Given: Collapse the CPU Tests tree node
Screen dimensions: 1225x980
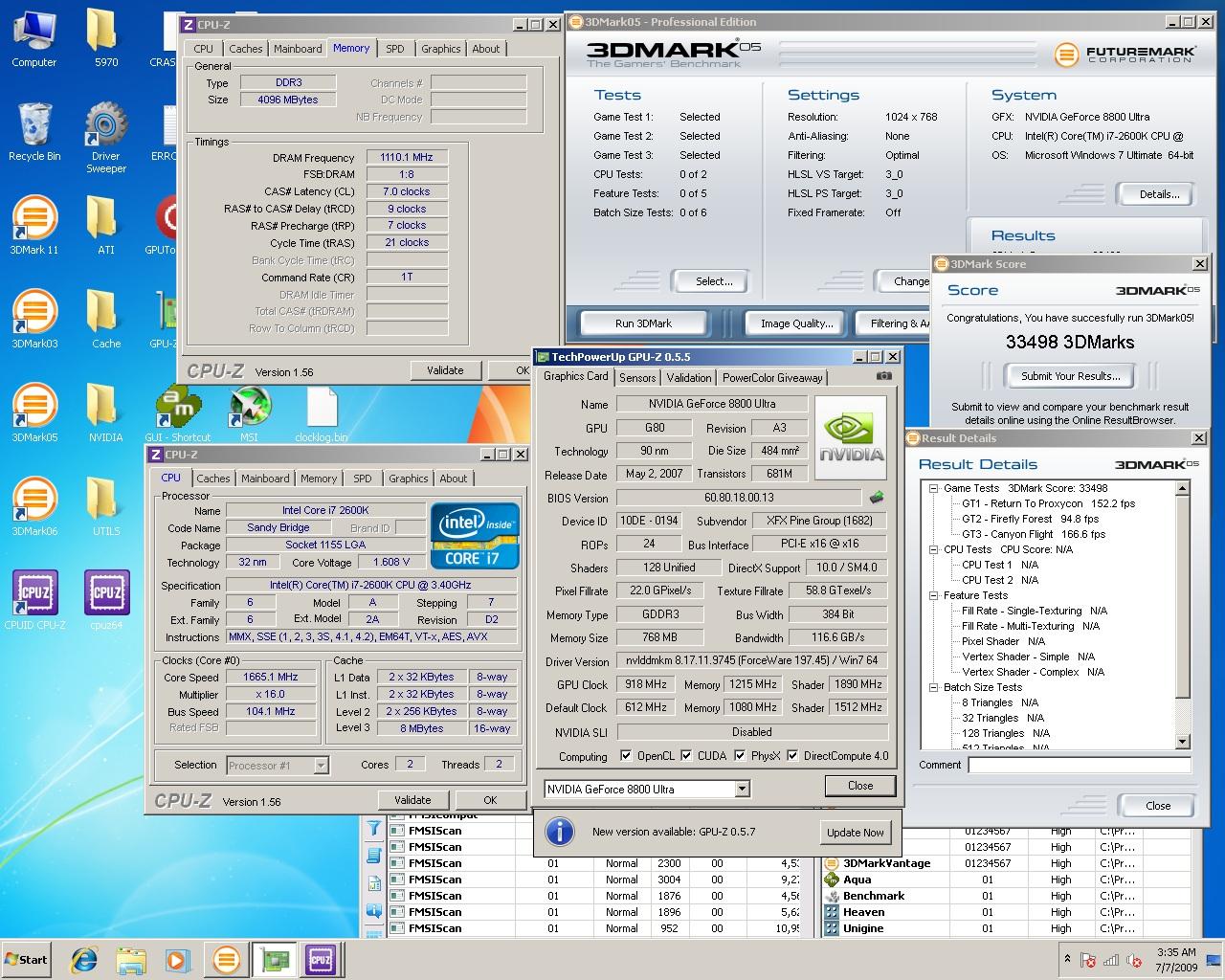Looking at the screenshot, I should pyautogui.click(x=933, y=549).
